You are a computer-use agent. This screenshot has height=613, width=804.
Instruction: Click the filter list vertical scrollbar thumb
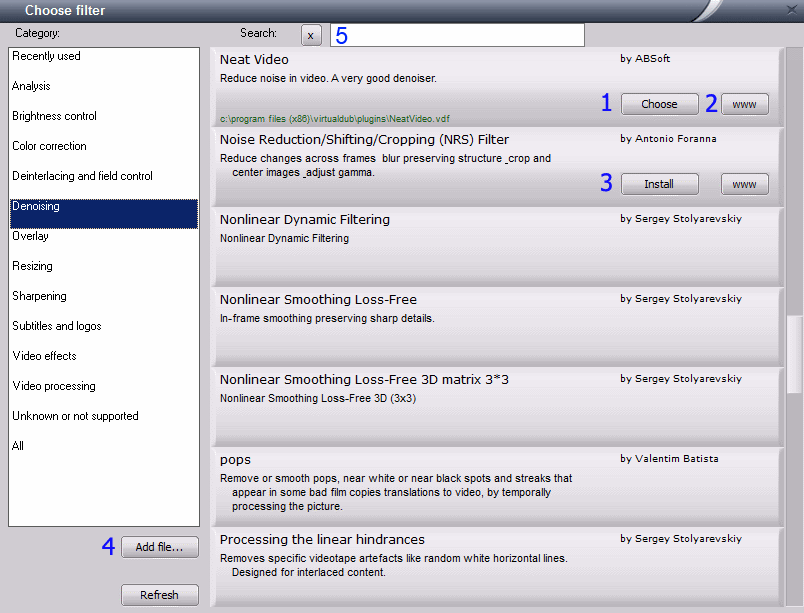(x=795, y=355)
